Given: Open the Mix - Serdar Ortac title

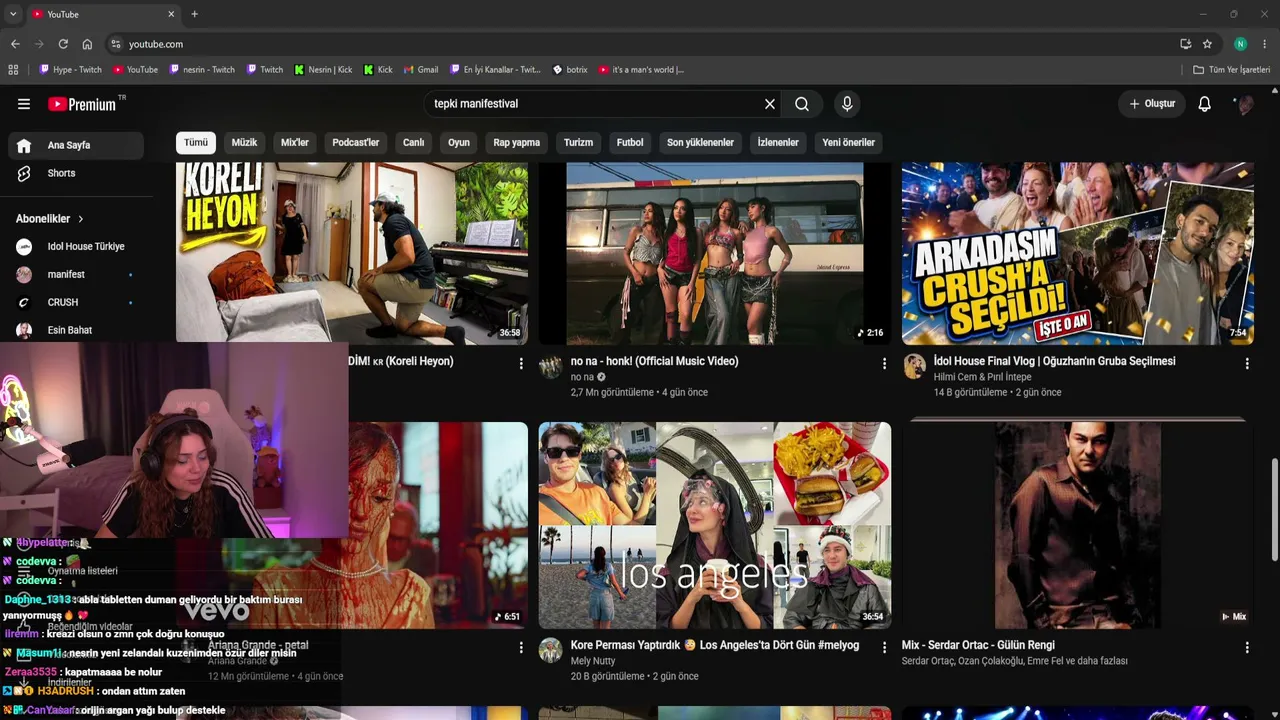Looking at the screenshot, I should coord(978,645).
